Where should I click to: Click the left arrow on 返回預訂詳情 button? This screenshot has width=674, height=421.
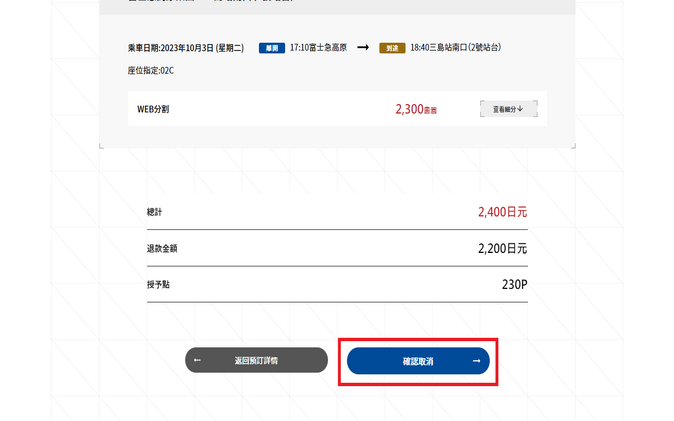pyautogui.click(x=198, y=360)
